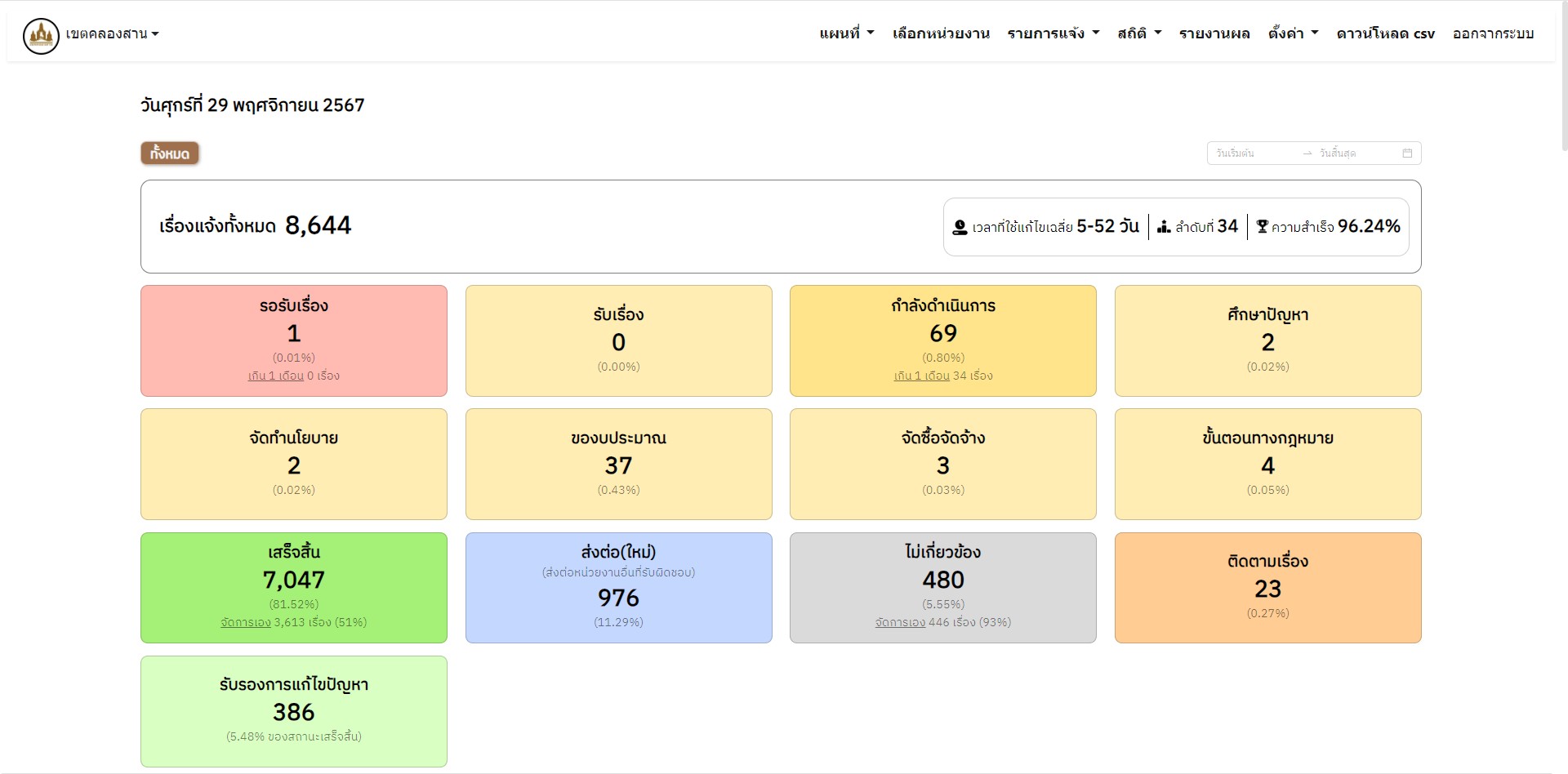Click the district logo emblem icon
Viewport: 1568px width, 774px height.
(41, 36)
